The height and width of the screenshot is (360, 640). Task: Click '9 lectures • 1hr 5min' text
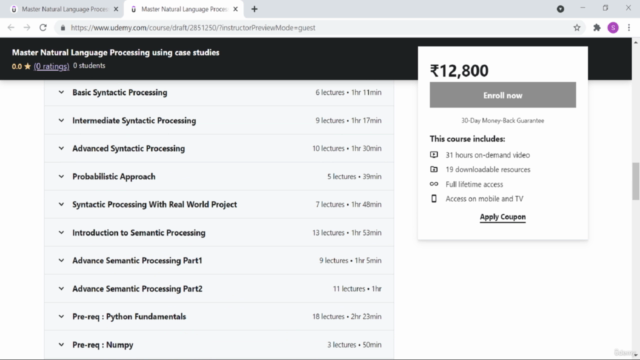[x=350, y=260]
